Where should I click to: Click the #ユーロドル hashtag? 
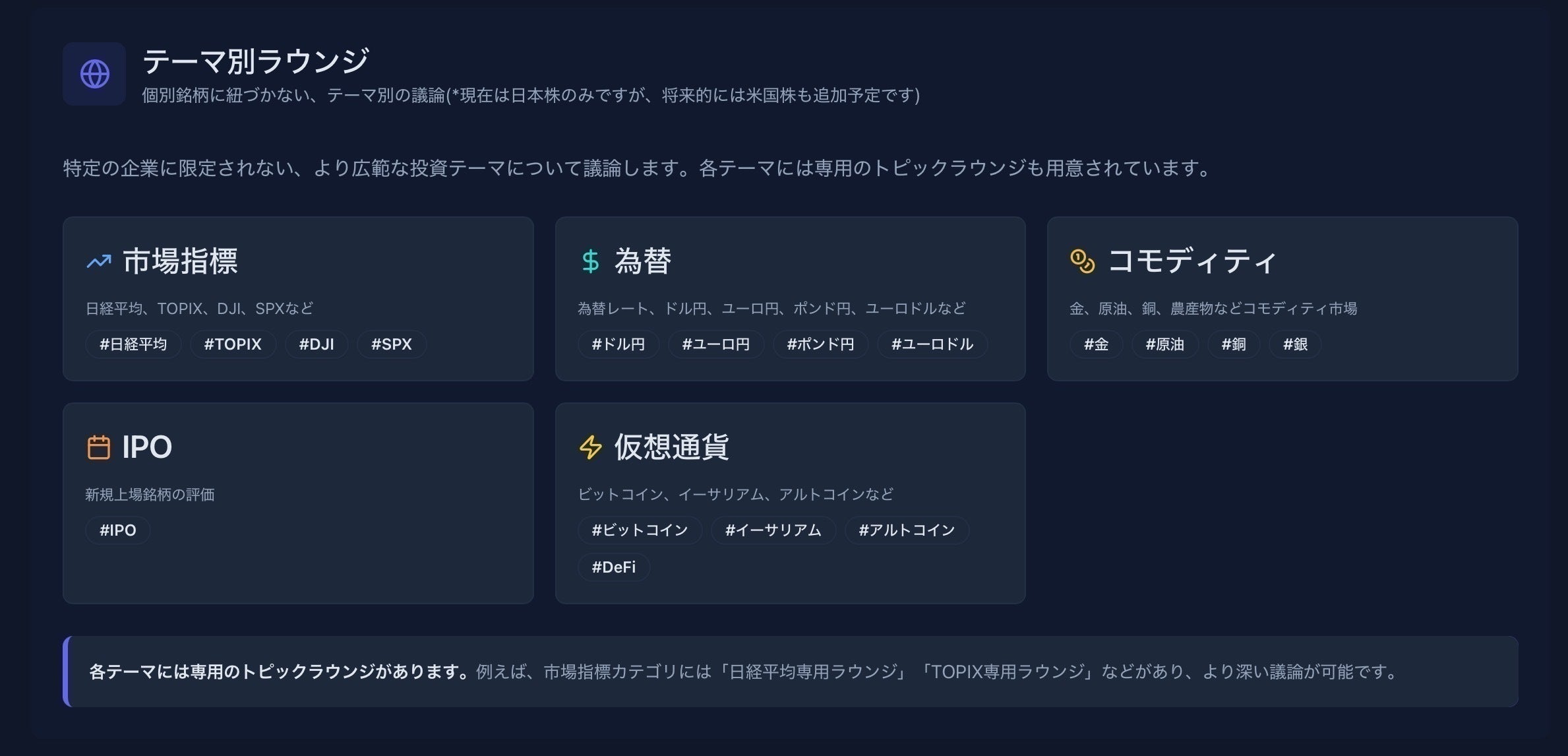point(932,344)
